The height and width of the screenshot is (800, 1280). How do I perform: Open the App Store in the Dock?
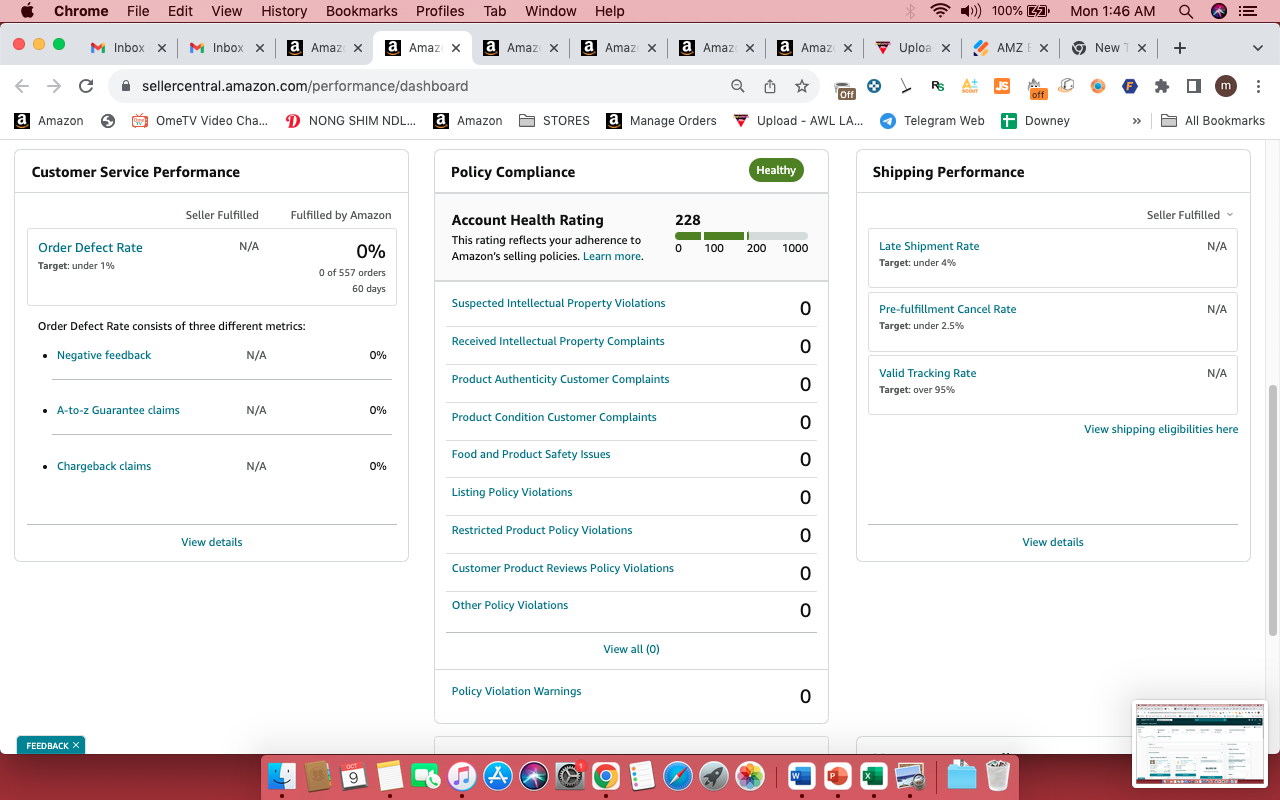pos(497,775)
